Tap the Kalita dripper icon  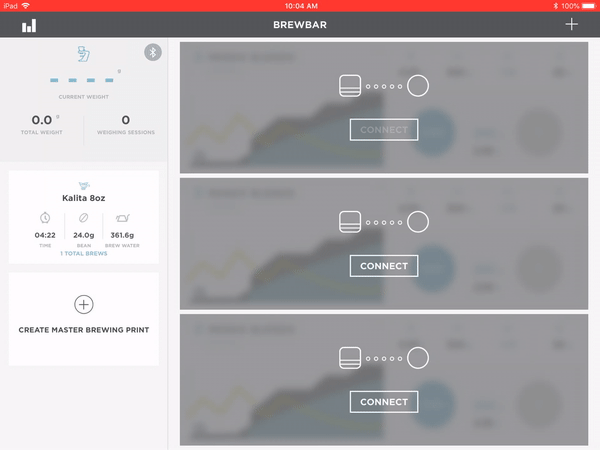coord(84,185)
